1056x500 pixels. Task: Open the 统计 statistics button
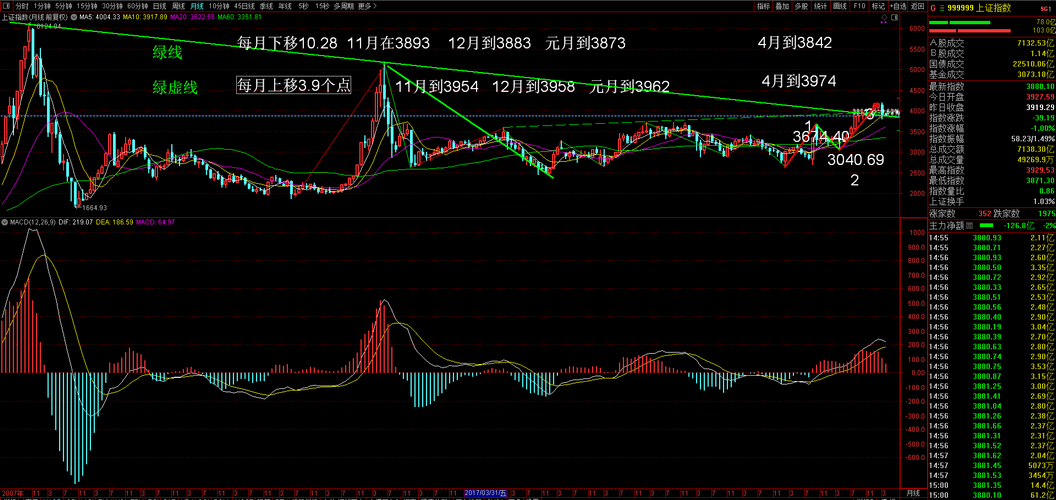click(820, 6)
